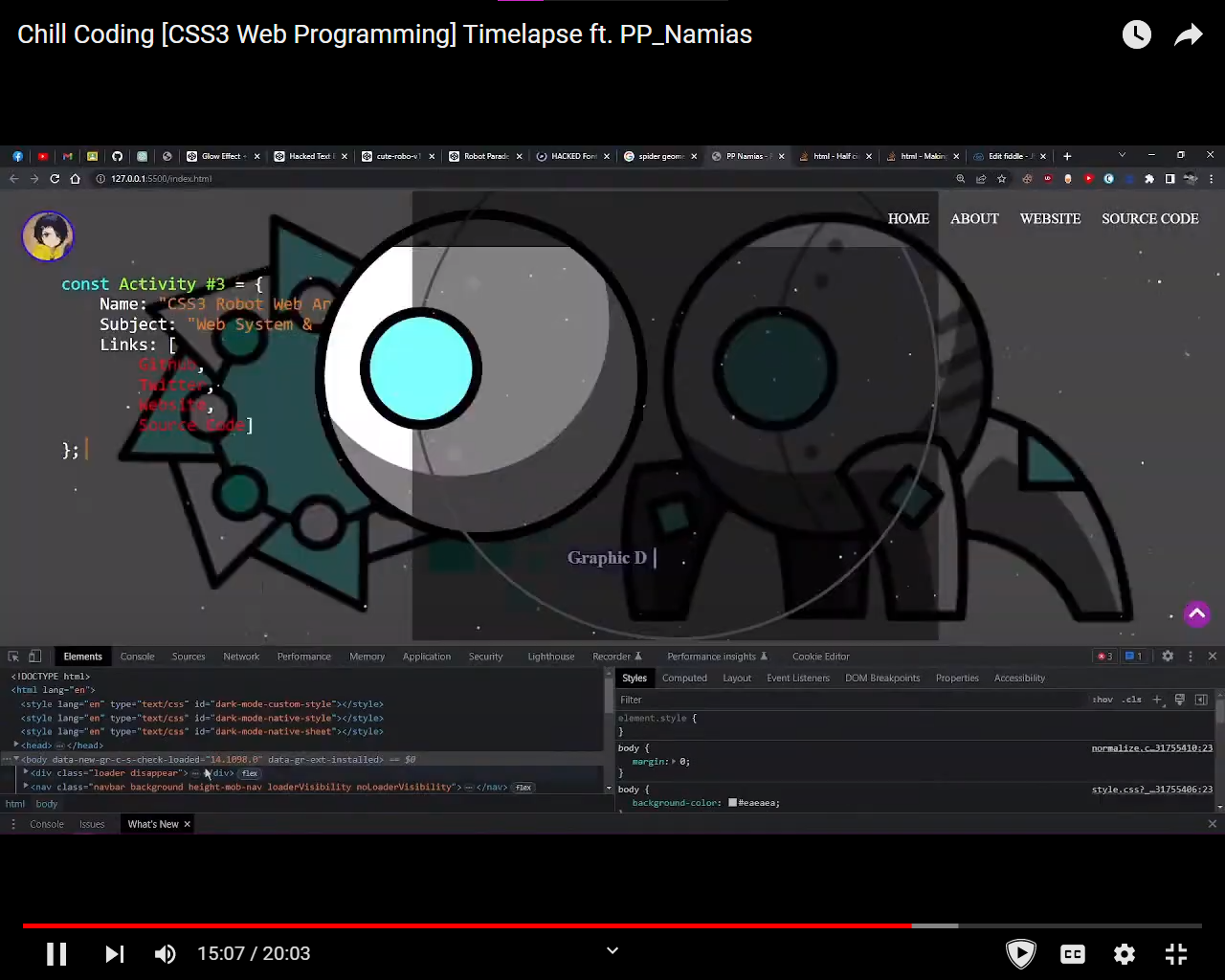Exit fullscreen mode
Image resolution: width=1225 pixels, height=980 pixels.
point(1176,954)
